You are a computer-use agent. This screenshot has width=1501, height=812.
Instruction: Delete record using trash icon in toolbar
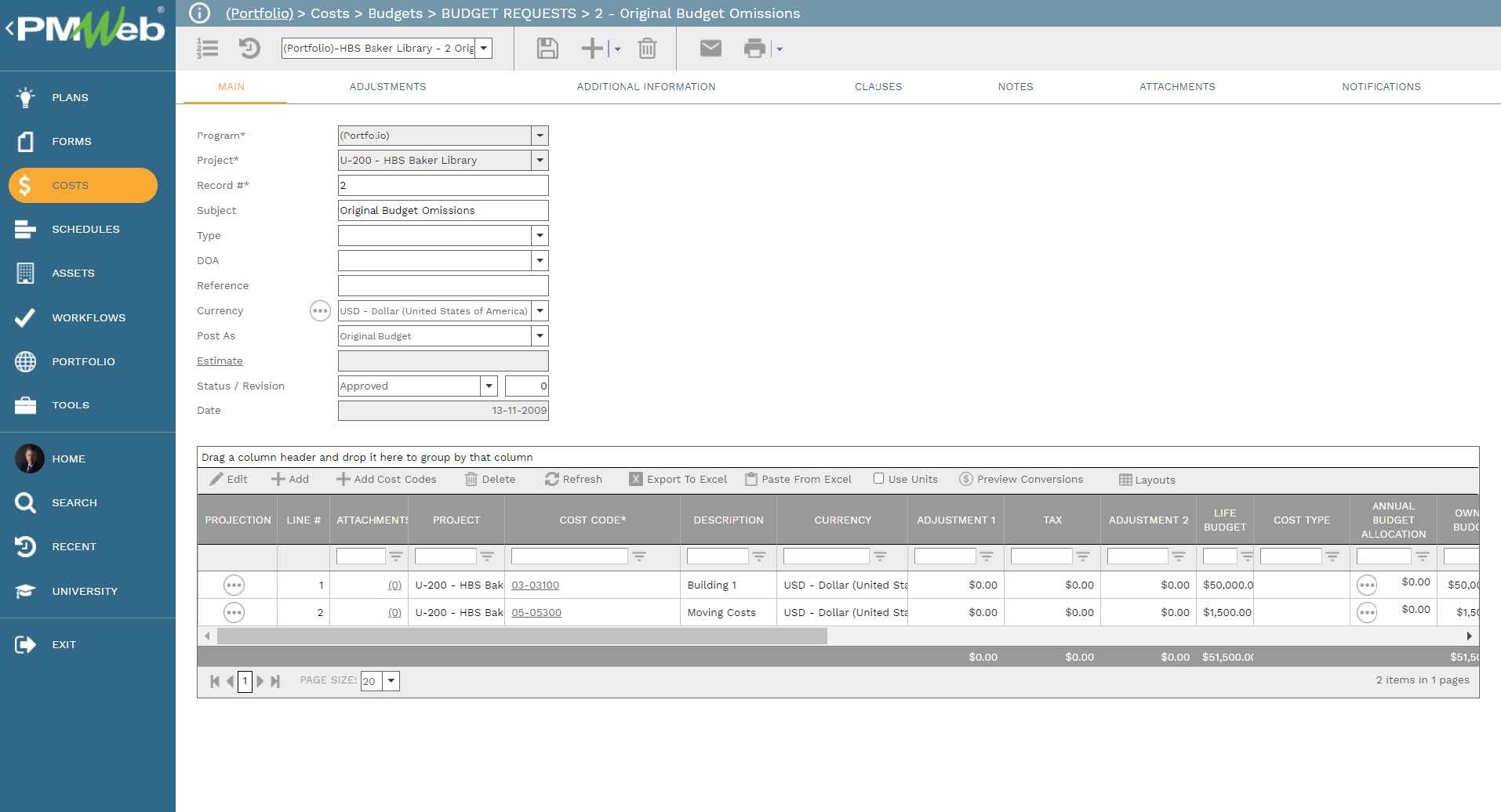click(x=647, y=49)
